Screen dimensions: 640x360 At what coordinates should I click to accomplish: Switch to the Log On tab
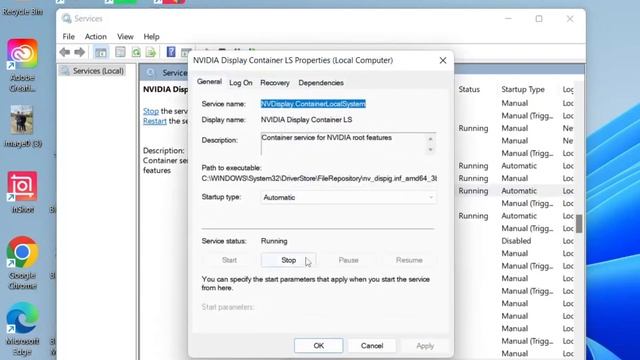(x=240, y=82)
